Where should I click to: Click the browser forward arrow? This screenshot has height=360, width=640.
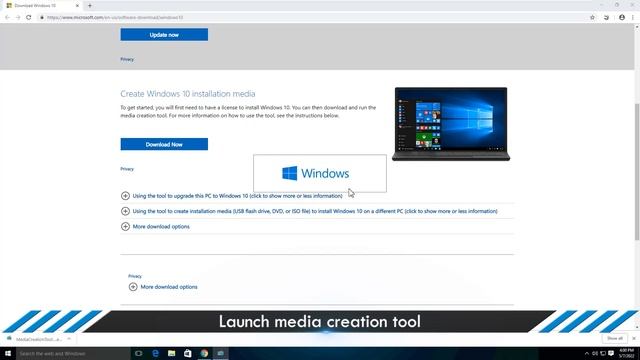coord(18,18)
